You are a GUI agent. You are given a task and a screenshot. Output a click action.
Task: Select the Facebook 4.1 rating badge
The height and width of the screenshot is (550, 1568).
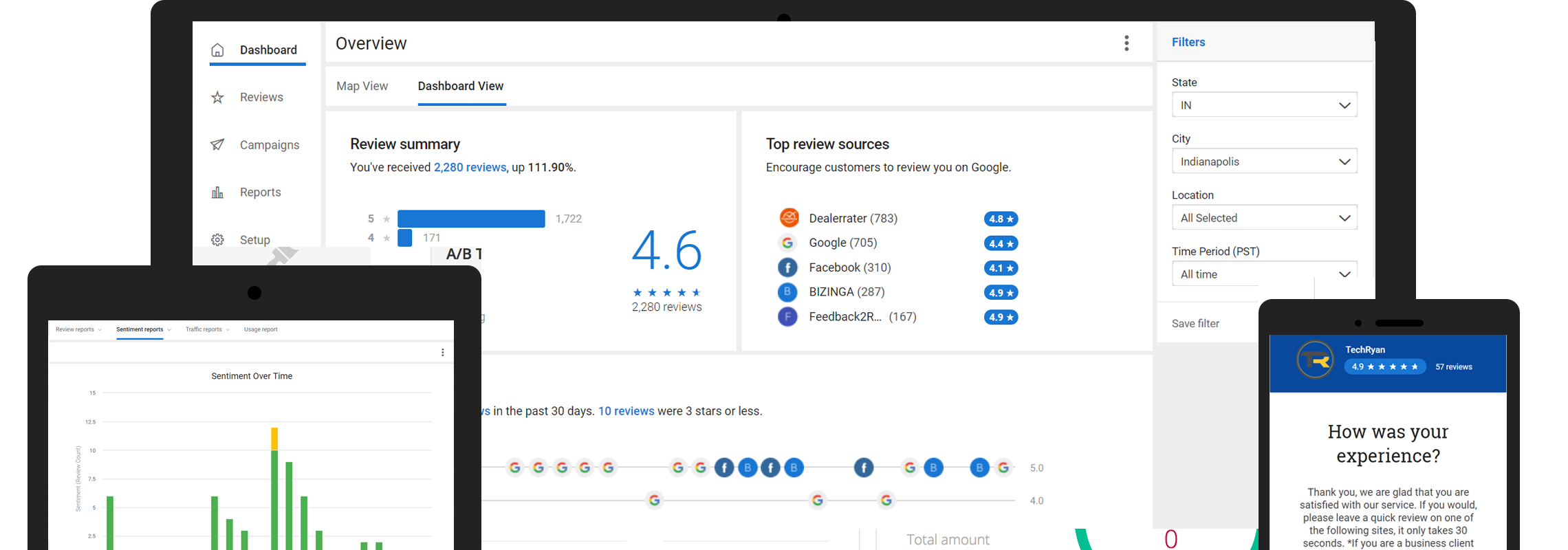click(x=1001, y=268)
